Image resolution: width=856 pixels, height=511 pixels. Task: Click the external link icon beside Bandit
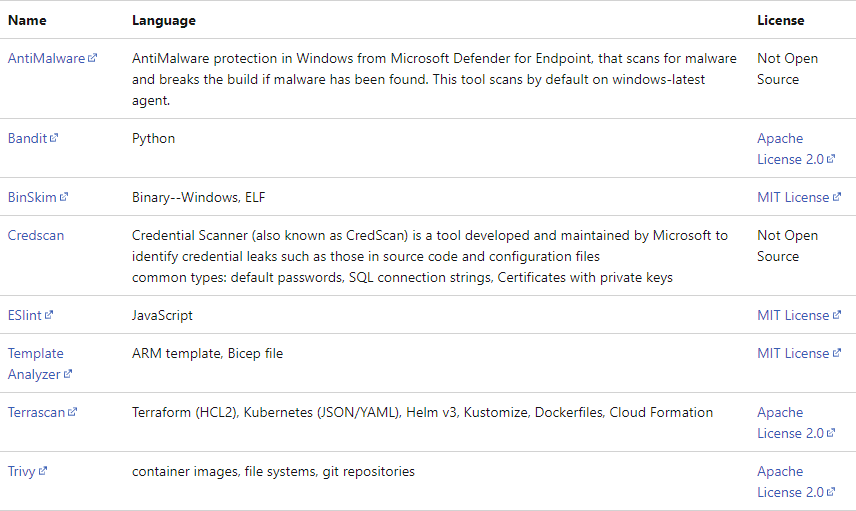pos(54,138)
